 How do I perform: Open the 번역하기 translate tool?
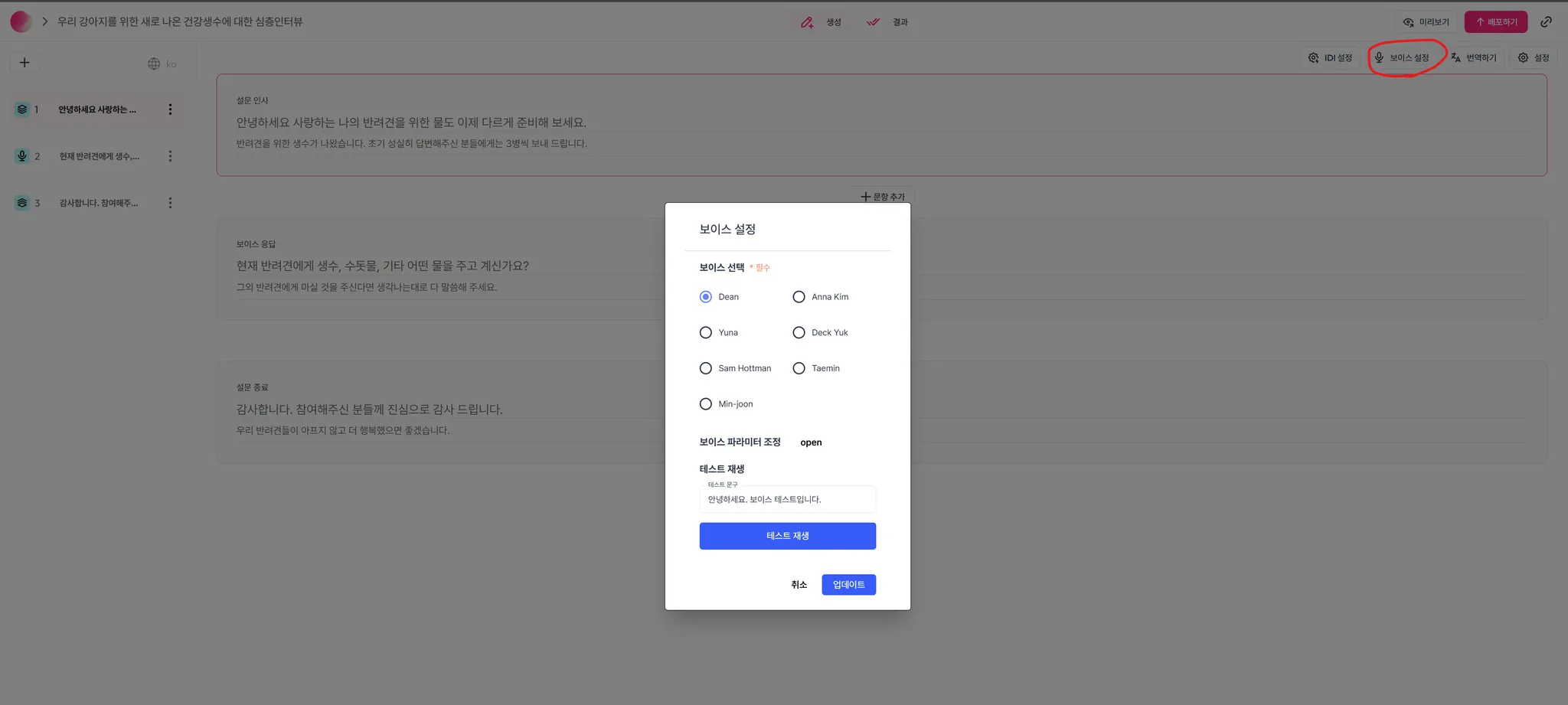click(1474, 58)
